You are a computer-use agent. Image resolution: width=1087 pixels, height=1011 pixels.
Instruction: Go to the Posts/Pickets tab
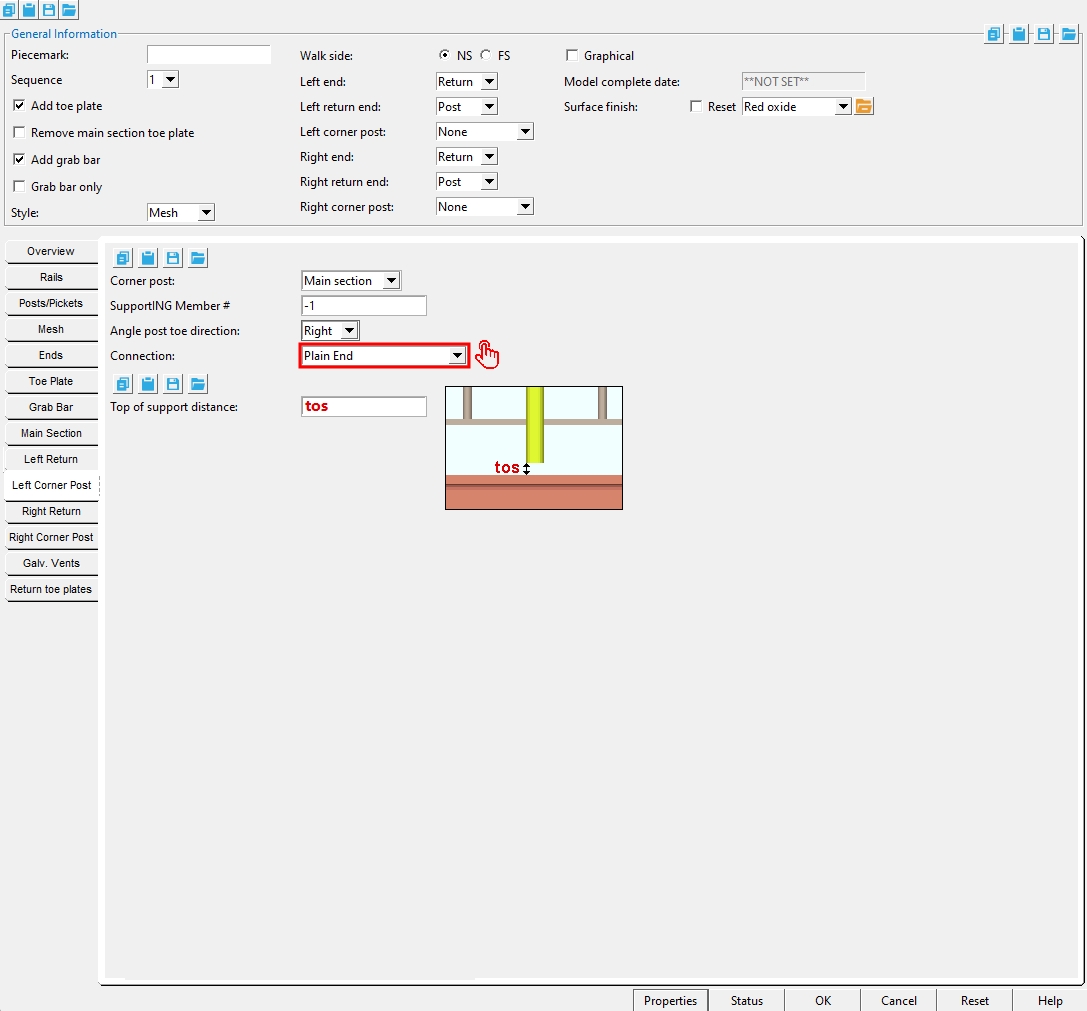click(x=51, y=303)
